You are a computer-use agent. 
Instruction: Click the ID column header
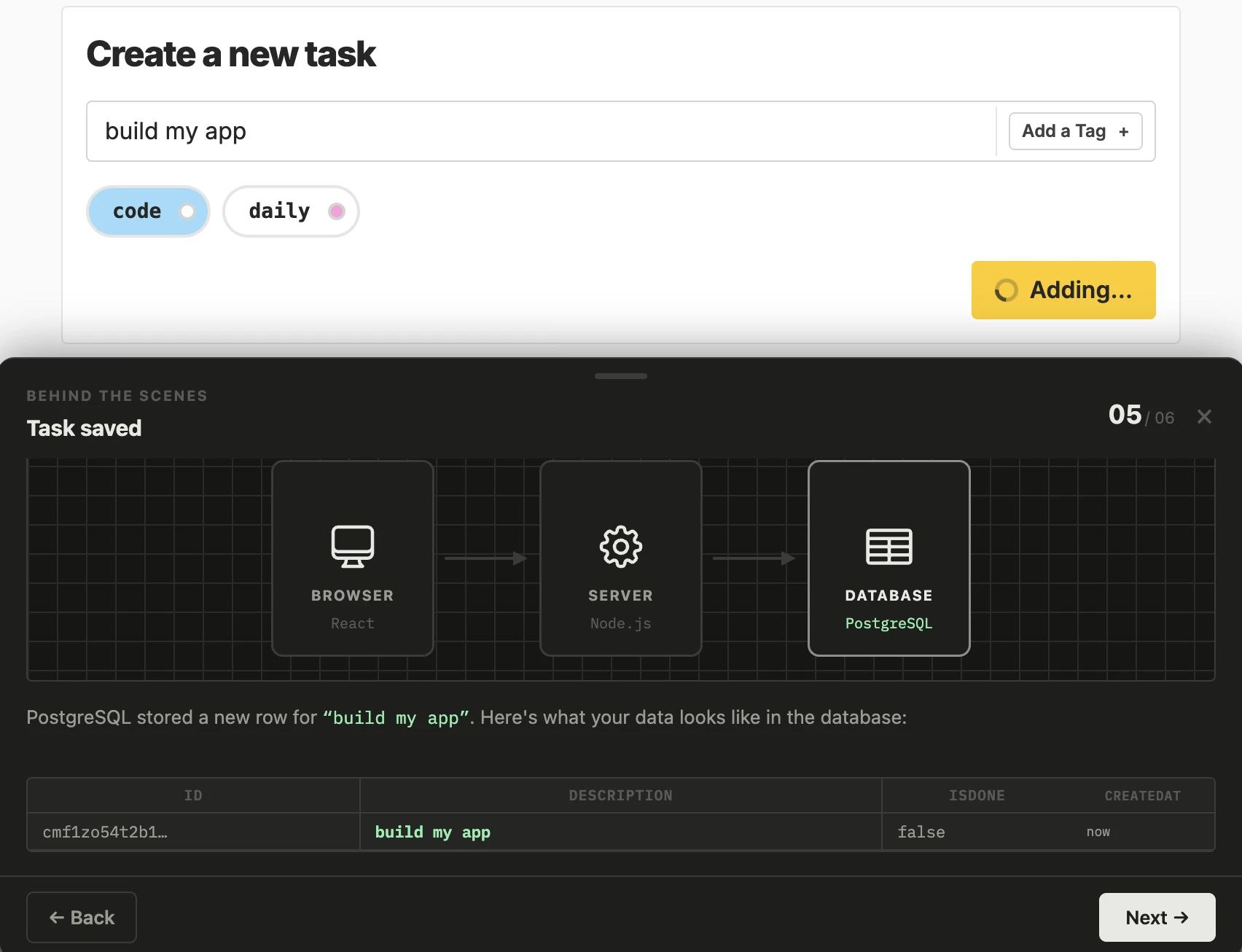point(193,795)
